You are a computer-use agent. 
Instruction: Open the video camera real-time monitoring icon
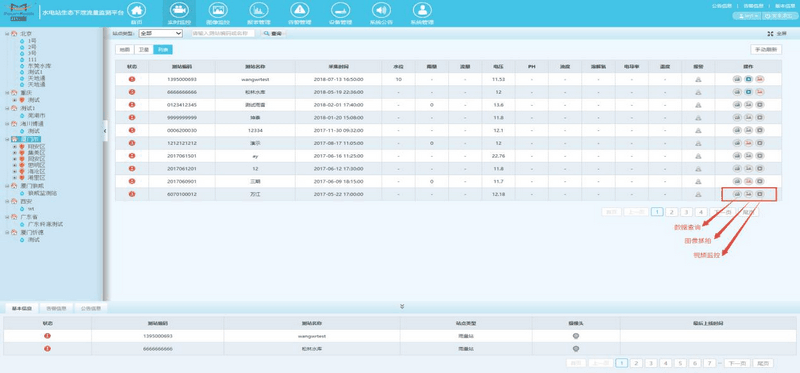(x=178, y=10)
